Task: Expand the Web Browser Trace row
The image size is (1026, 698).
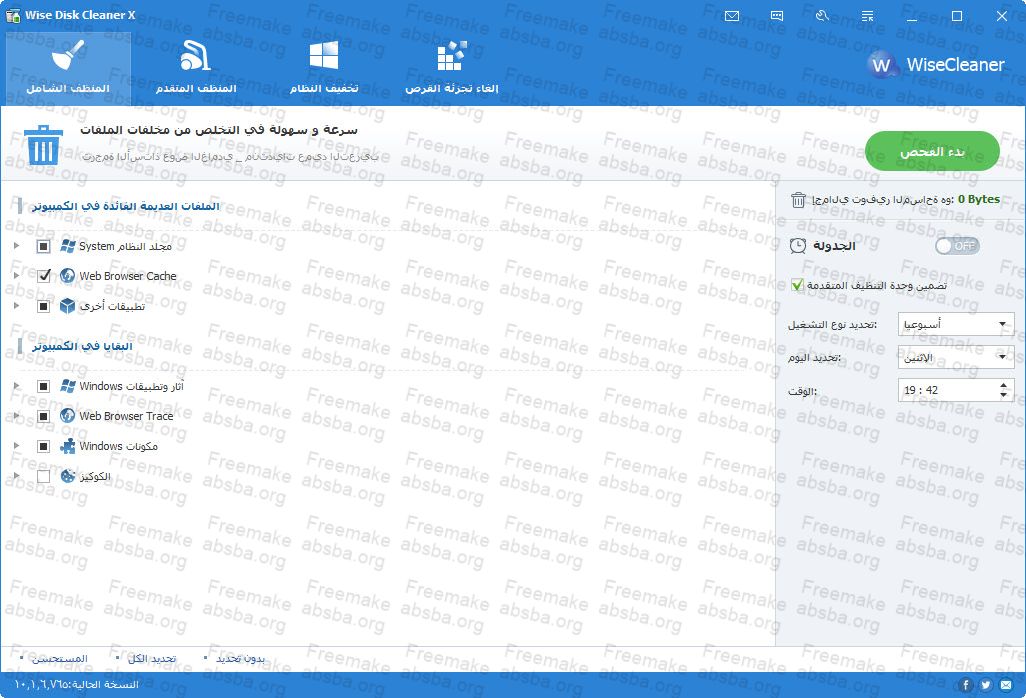Action: (16, 415)
